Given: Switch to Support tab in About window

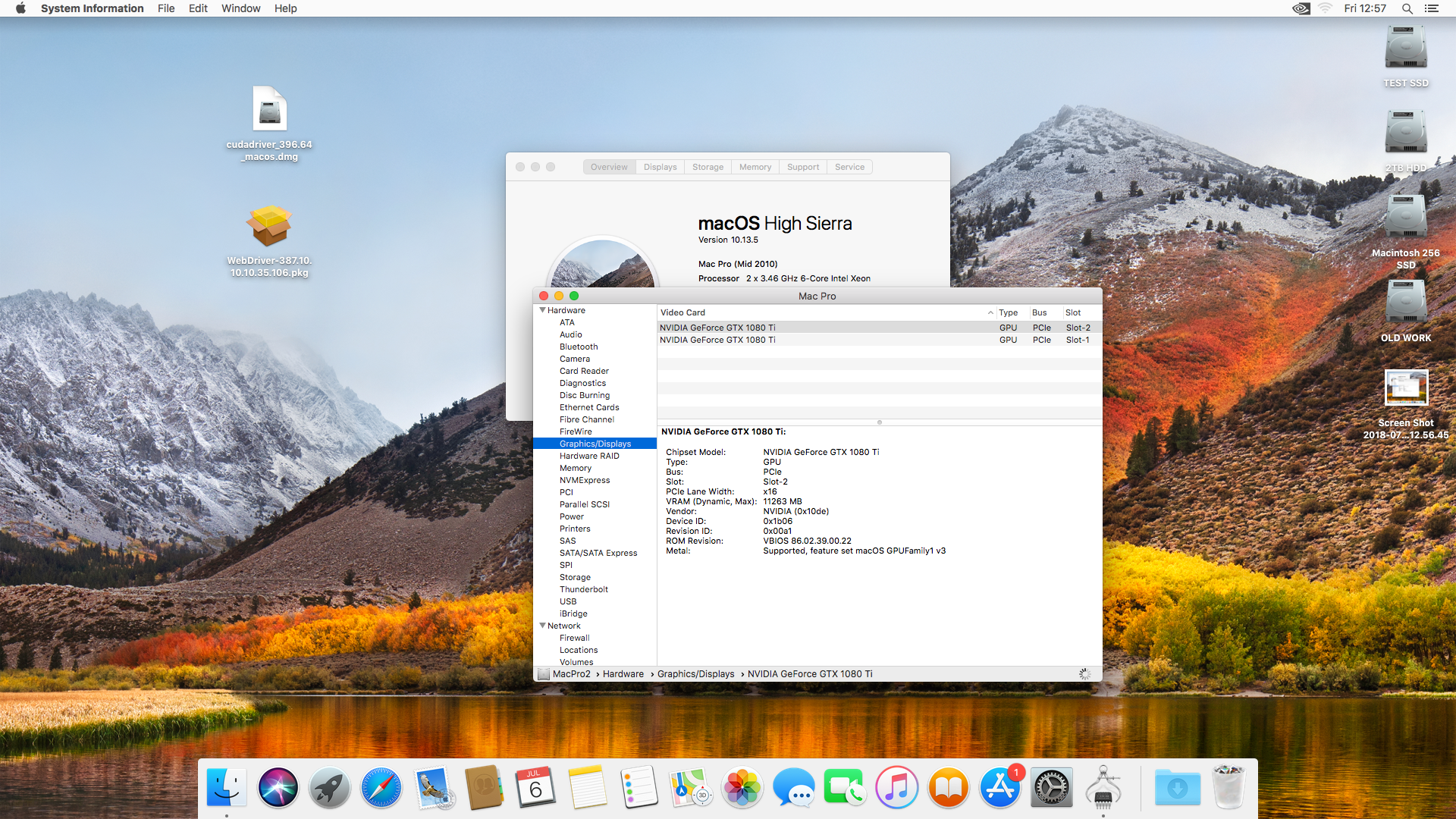Looking at the screenshot, I should click(803, 167).
